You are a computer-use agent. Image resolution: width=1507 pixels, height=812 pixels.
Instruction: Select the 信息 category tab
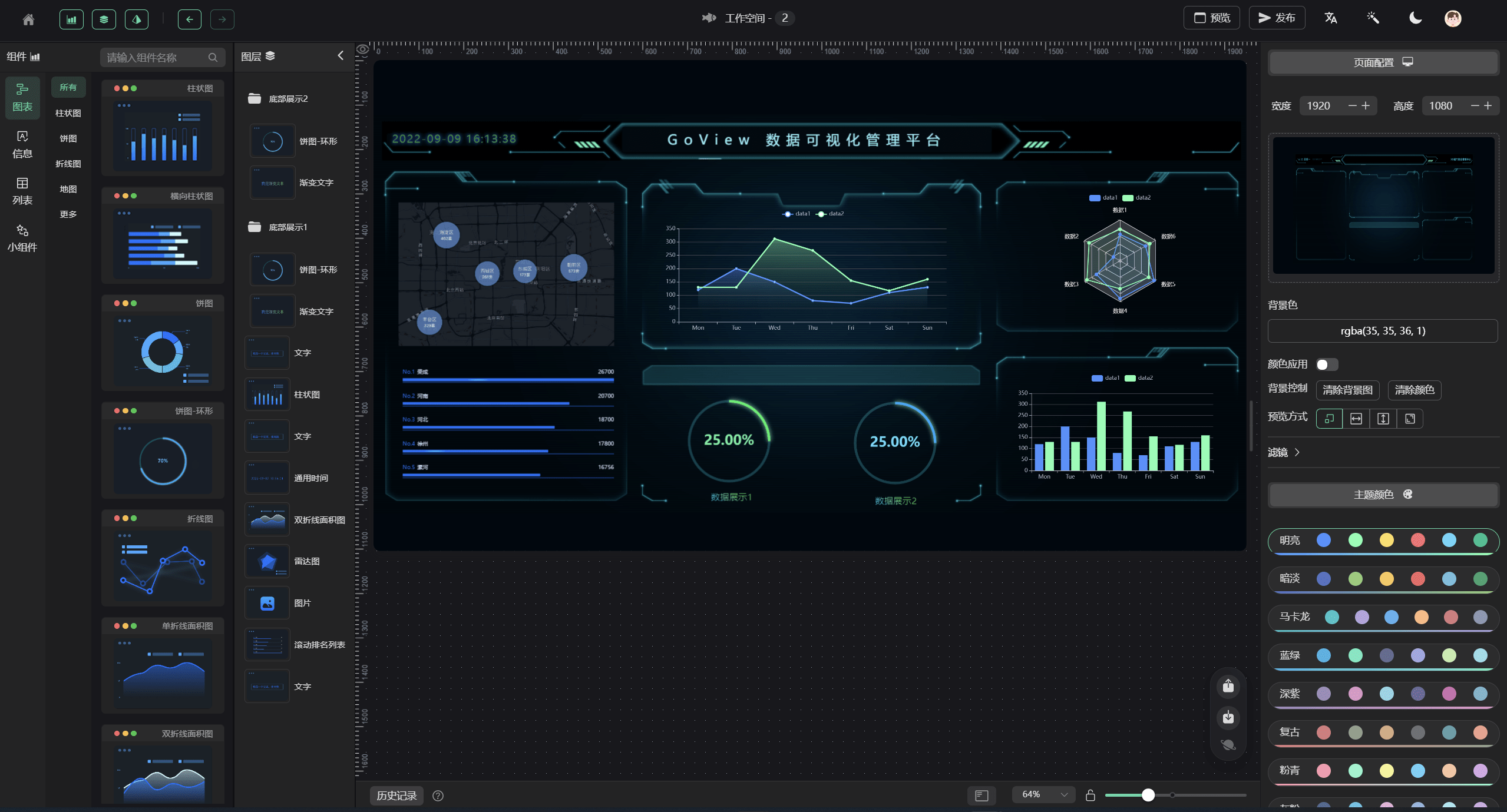tap(22, 145)
